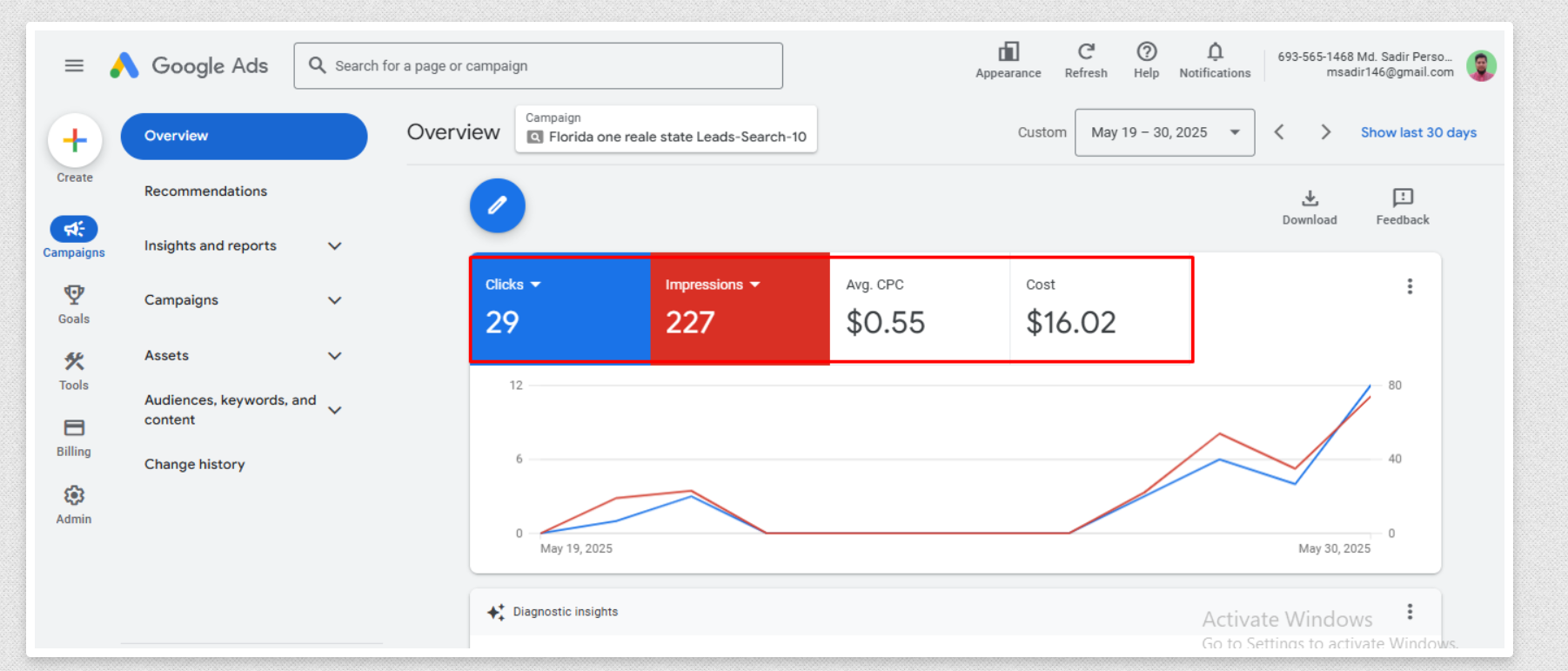Open the account profile avatar
This screenshot has width=1568, height=671.
(x=1481, y=65)
